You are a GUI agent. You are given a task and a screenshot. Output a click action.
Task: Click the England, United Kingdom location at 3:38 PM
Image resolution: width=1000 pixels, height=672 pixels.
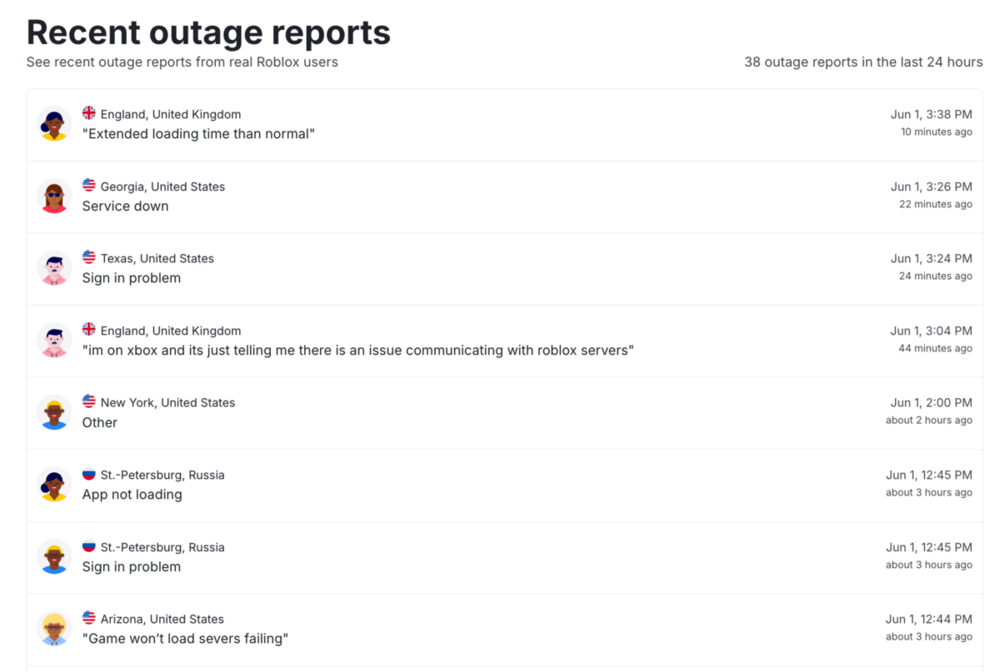pyautogui.click(x=171, y=114)
